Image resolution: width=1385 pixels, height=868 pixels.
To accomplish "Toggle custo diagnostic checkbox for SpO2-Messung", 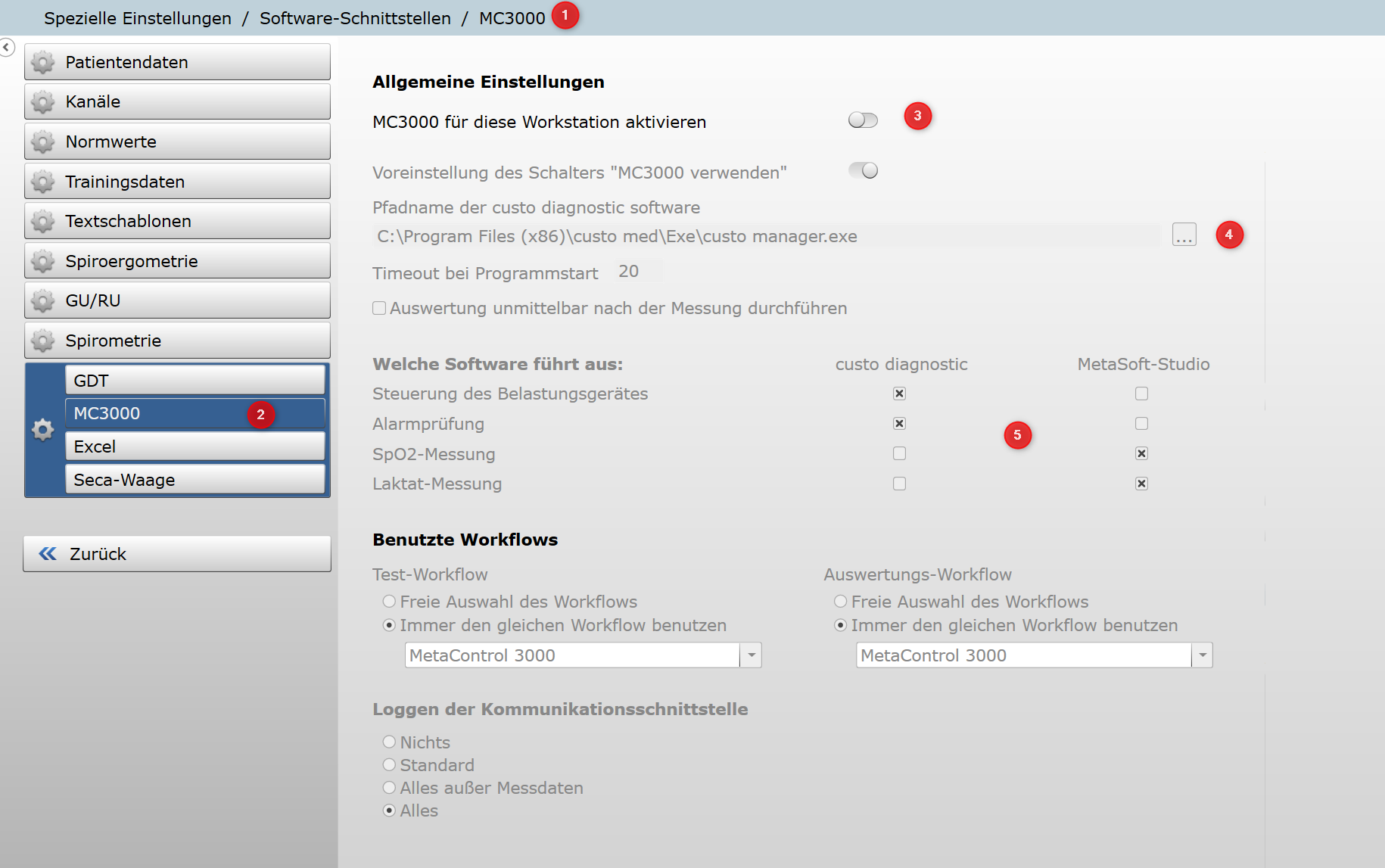I will 899,453.
